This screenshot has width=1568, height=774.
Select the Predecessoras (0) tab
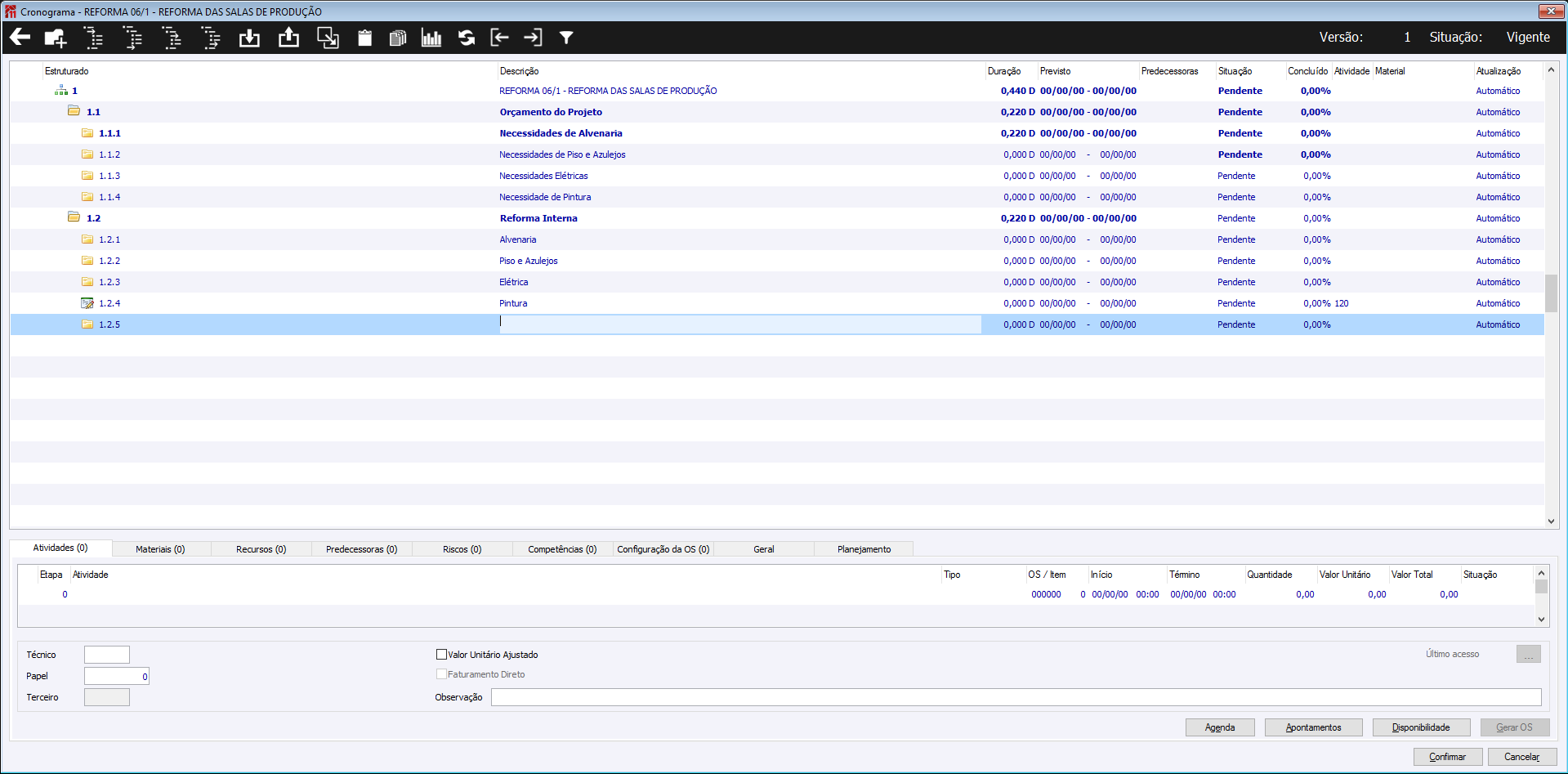click(362, 549)
